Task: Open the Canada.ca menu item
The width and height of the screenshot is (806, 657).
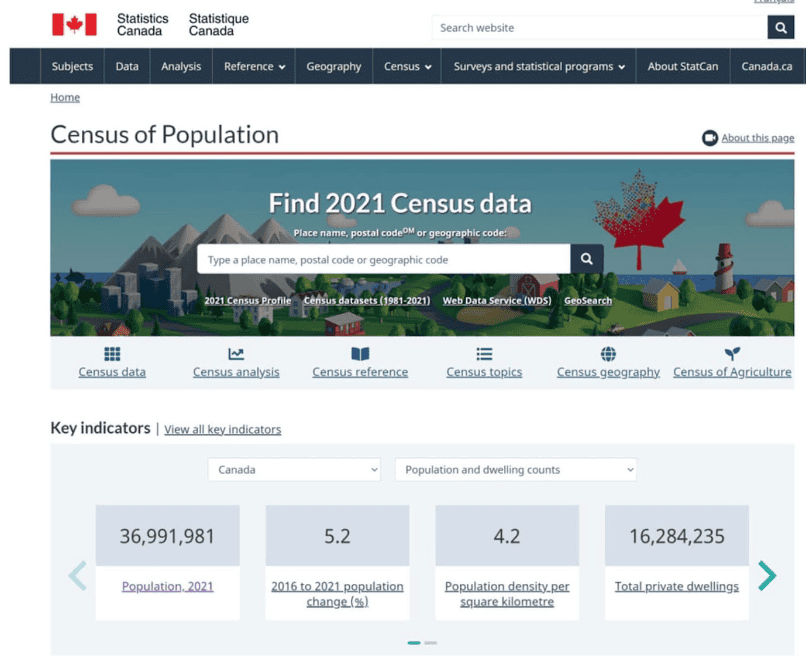Action: point(766,66)
